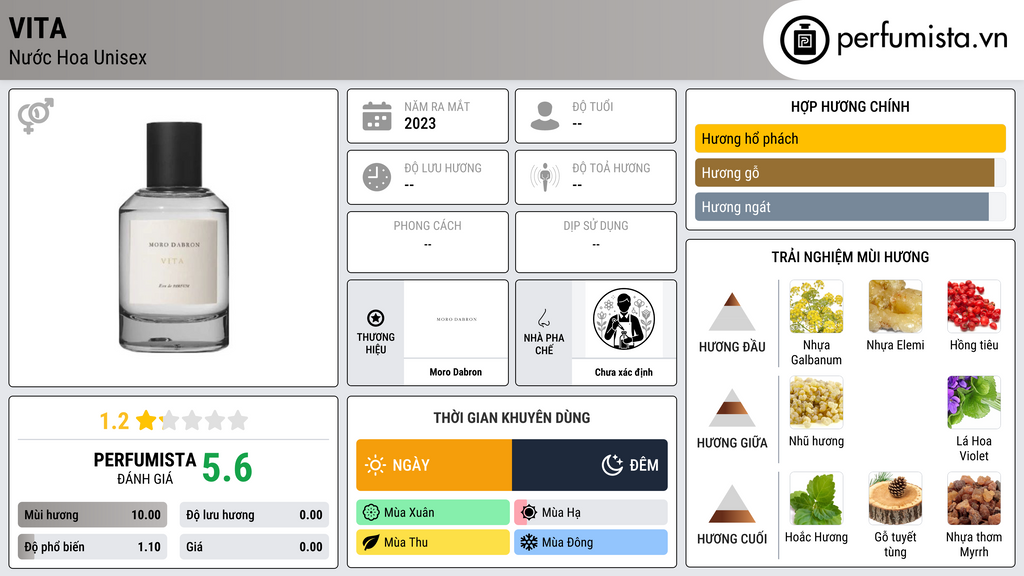The image size is (1024, 576).
Task: Click the Độ phổ biến 1.10 score bar
Action: (x=92, y=547)
